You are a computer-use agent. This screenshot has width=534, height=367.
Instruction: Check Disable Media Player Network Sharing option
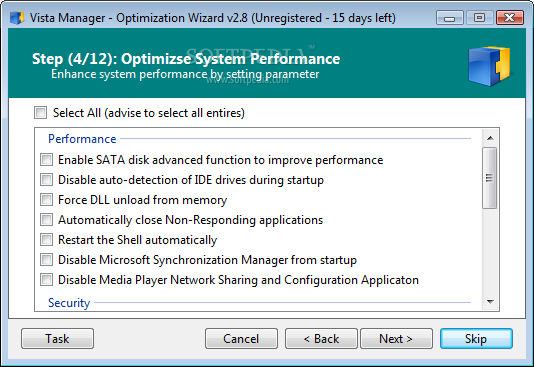46,280
